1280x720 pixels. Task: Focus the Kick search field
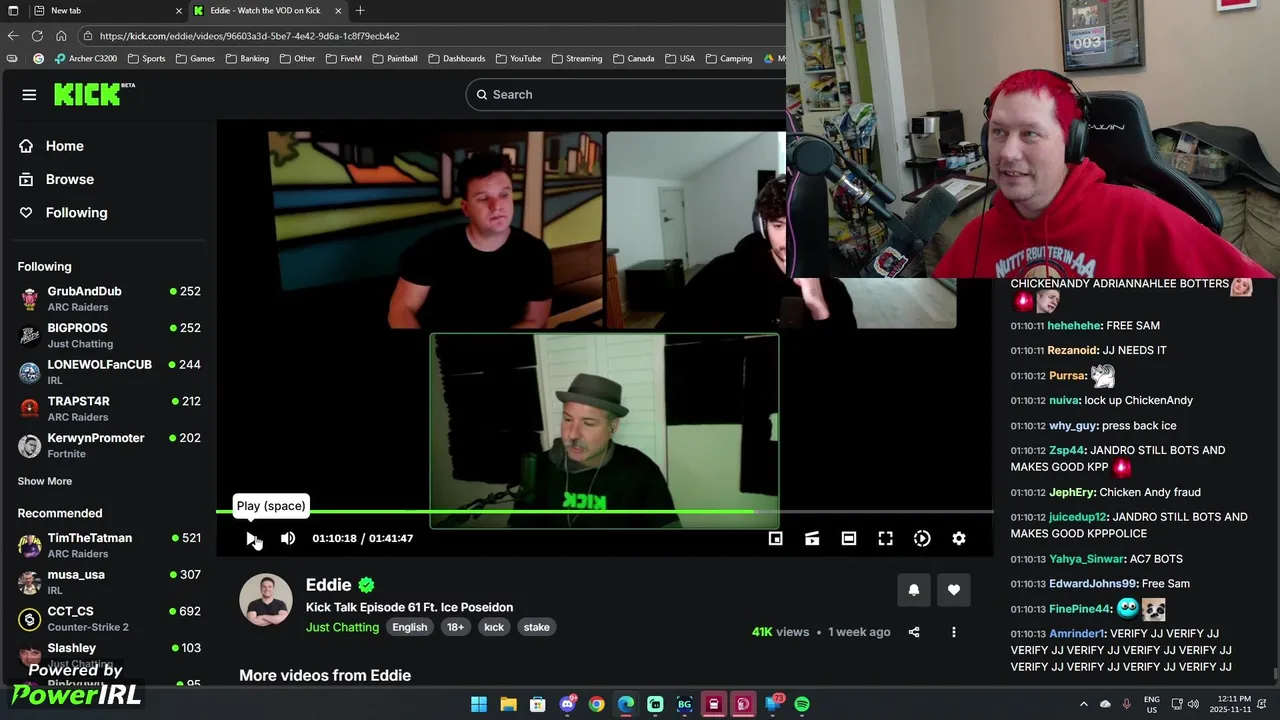[x=626, y=94]
